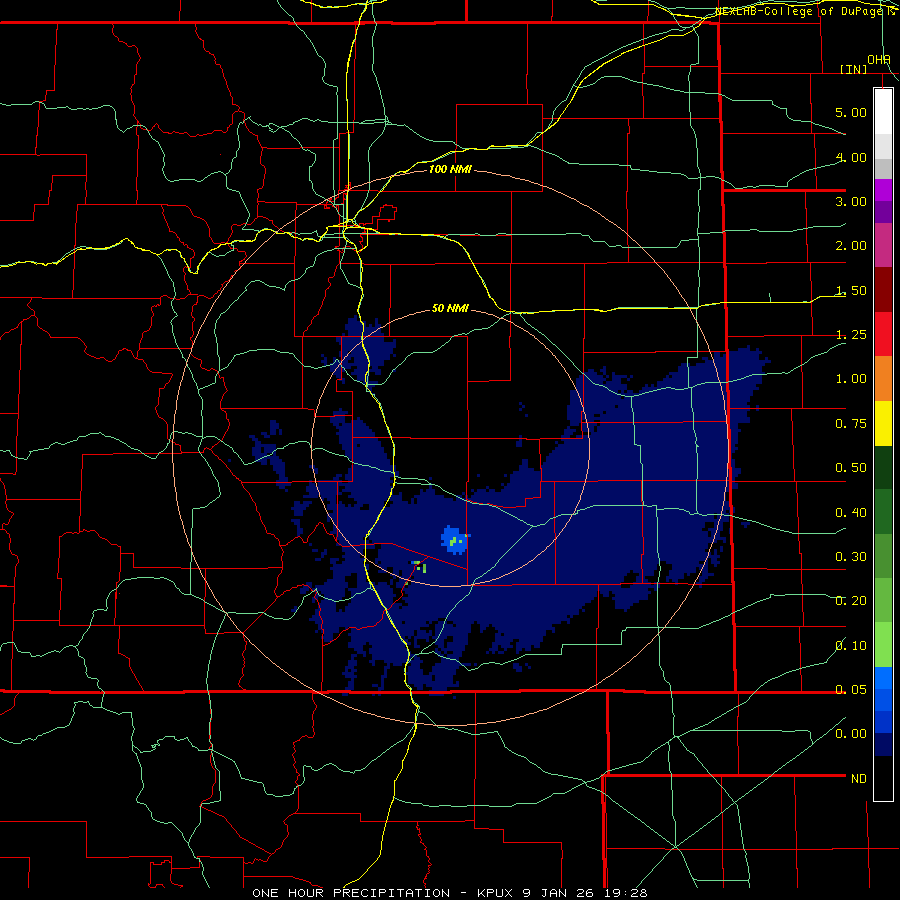Click the 100 NMI range ring label
Image resolution: width=900 pixels, height=900 pixels.
[x=450, y=169]
